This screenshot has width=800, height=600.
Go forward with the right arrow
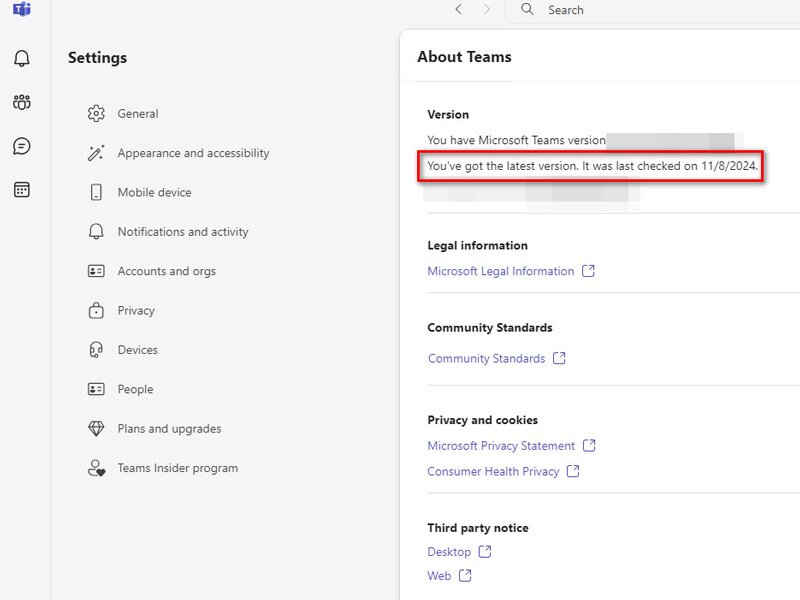tap(487, 9)
